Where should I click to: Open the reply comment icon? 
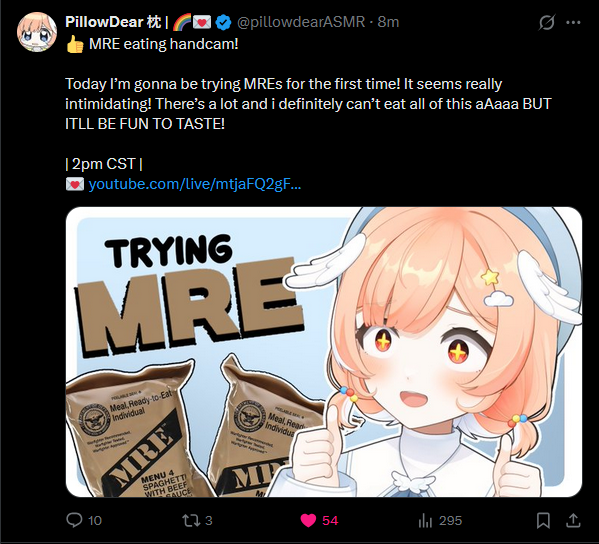(74, 520)
